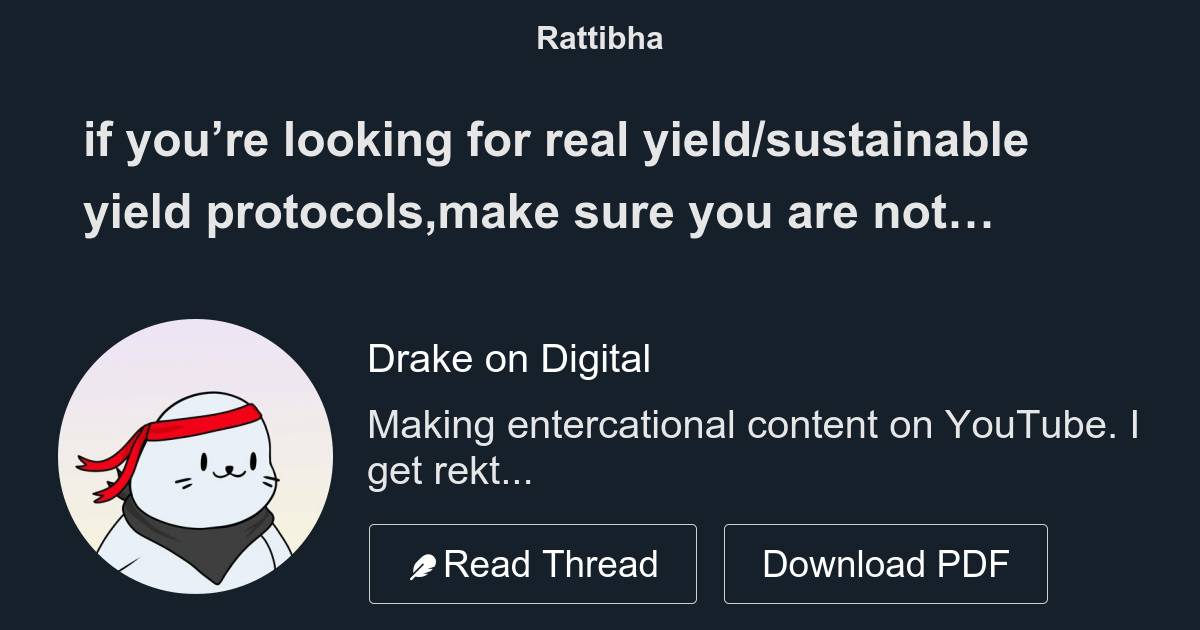
Task: Click the Drake on Digital profile name
Action: coord(510,358)
